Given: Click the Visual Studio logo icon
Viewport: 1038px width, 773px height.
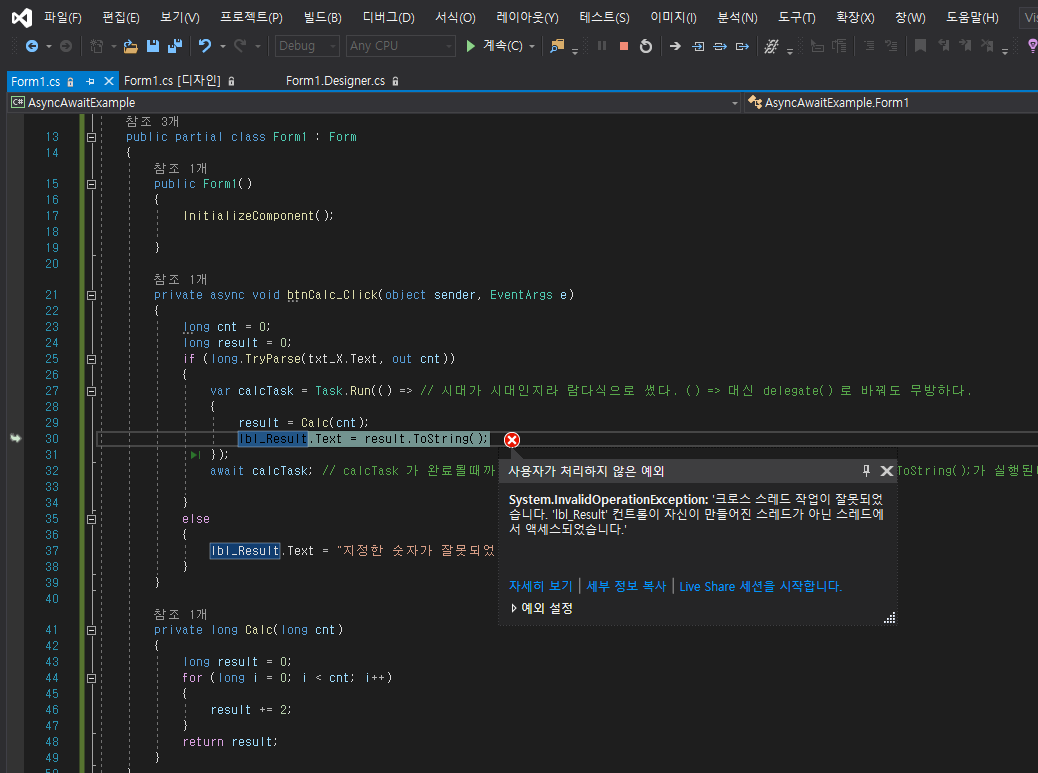Looking at the screenshot, I should (21, 17).
